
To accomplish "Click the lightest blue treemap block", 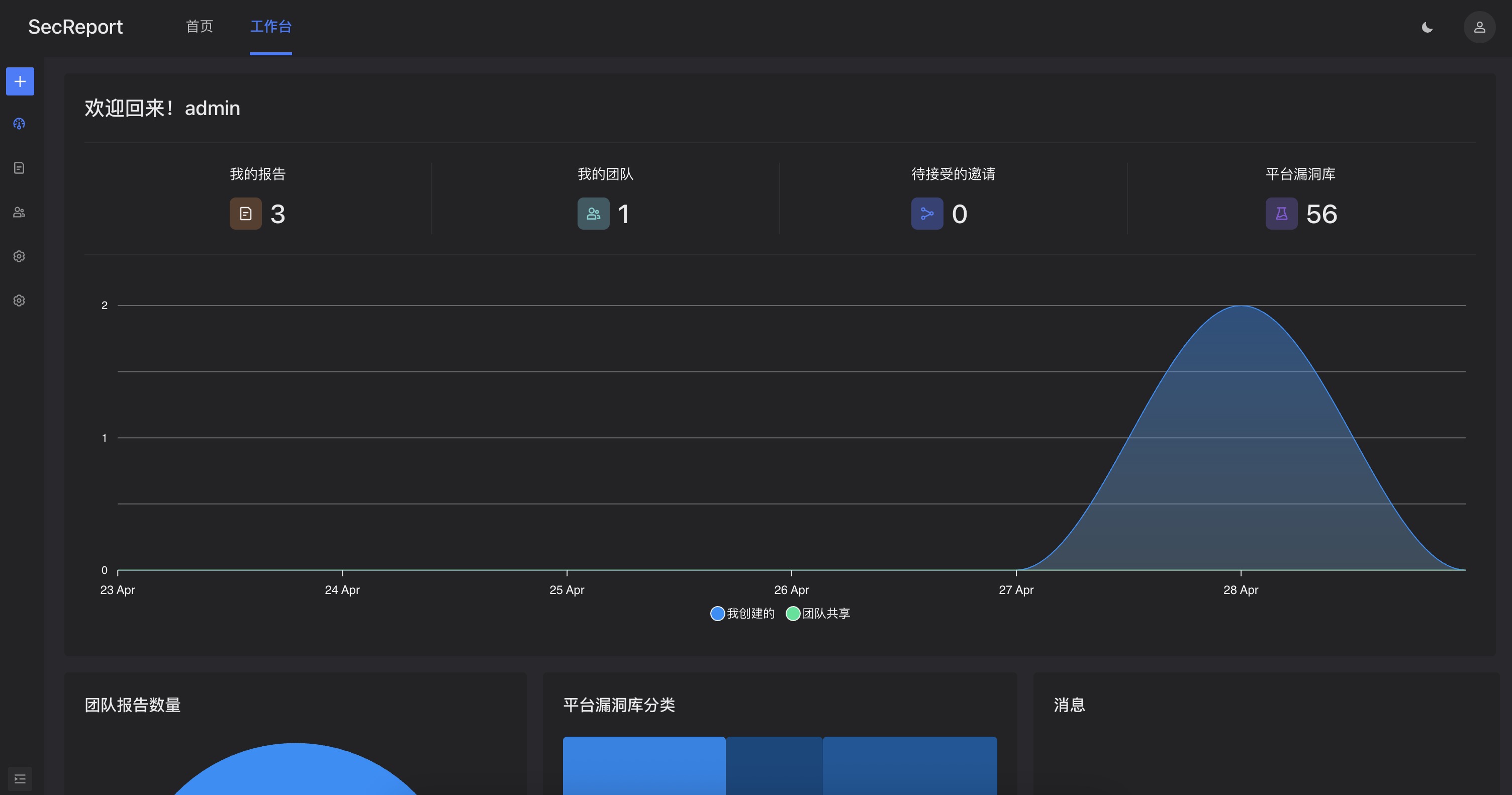I will click(644, 766).
